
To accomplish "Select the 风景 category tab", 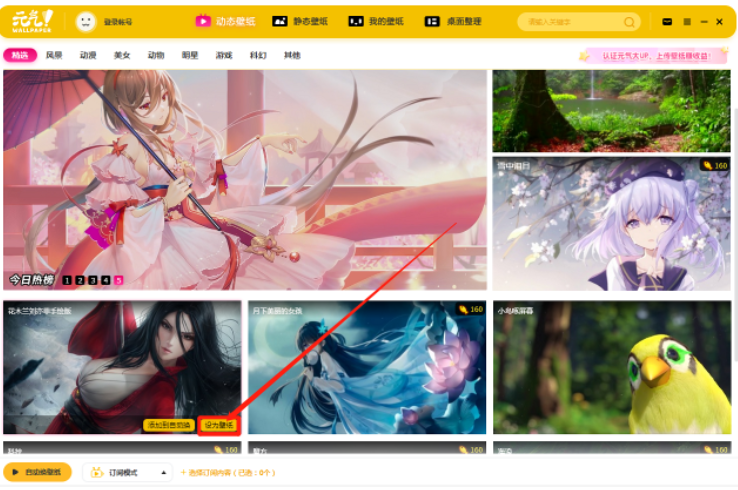I will click(x=54, y=56).
